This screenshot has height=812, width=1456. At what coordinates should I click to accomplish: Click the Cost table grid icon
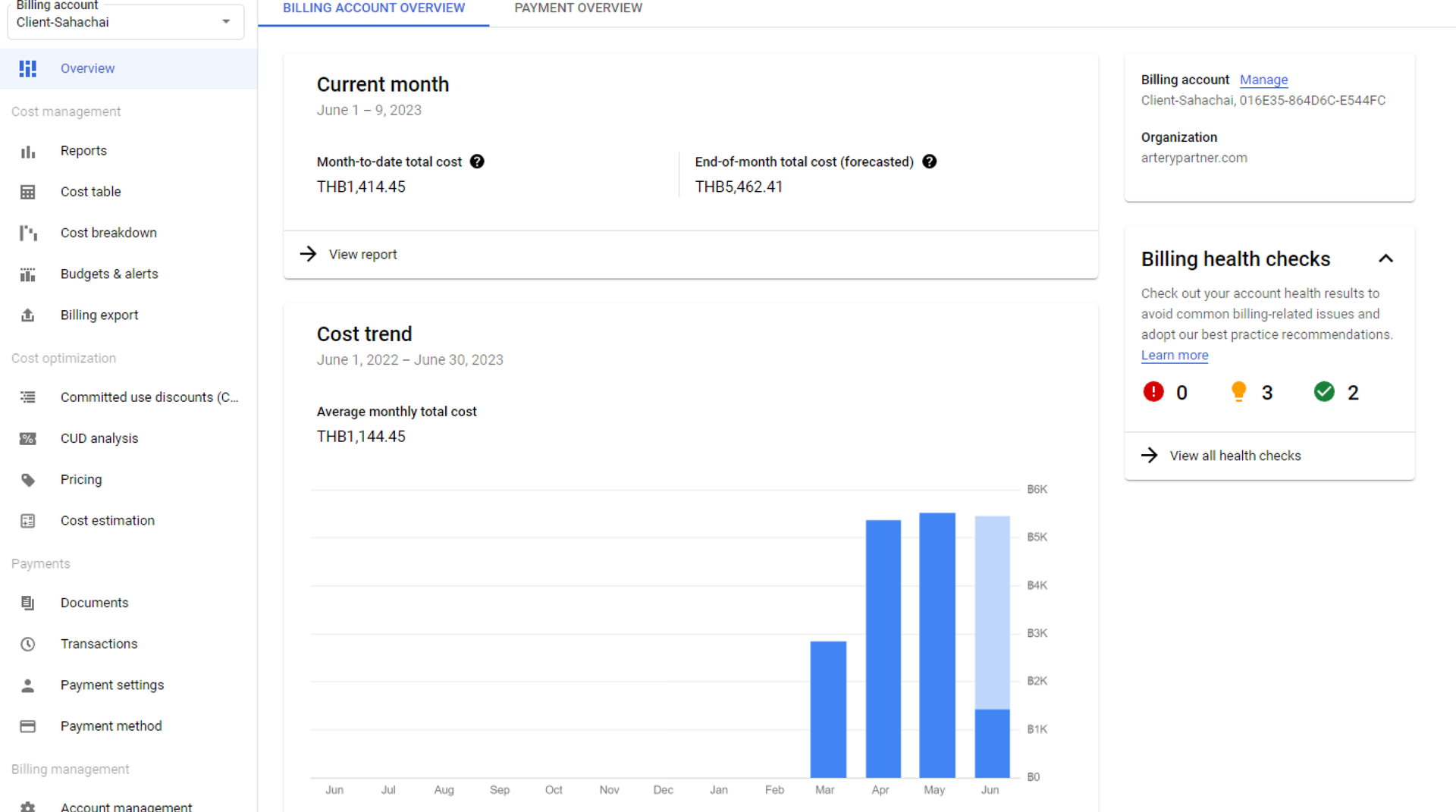click(28, 193)
